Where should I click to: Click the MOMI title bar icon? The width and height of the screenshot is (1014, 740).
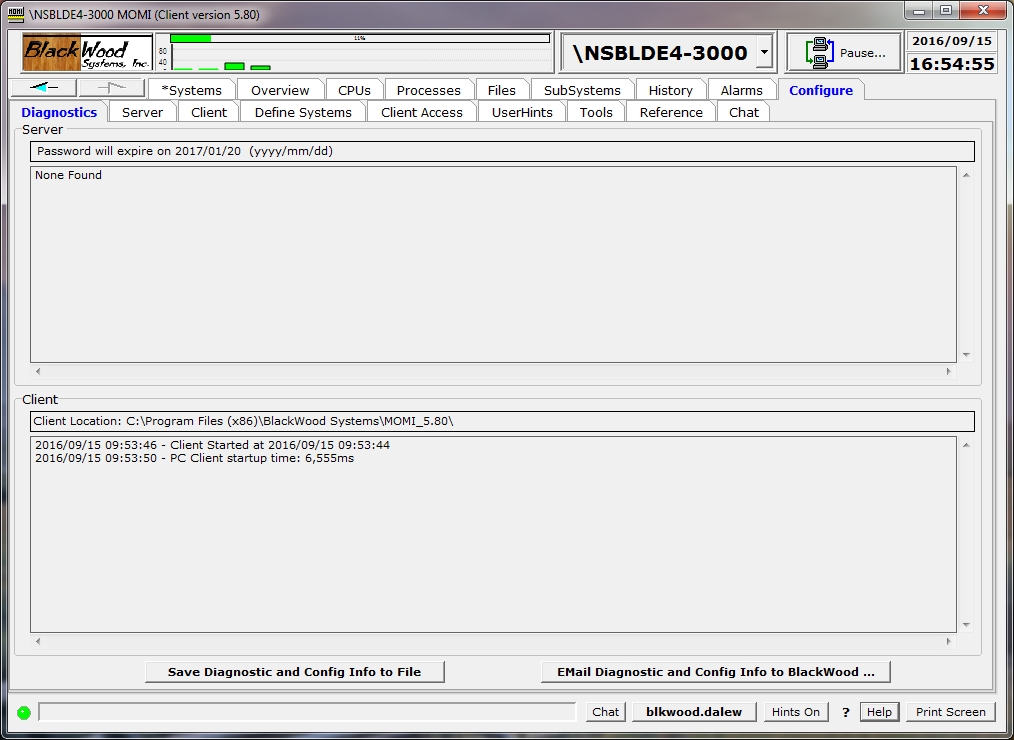point(15,11)
